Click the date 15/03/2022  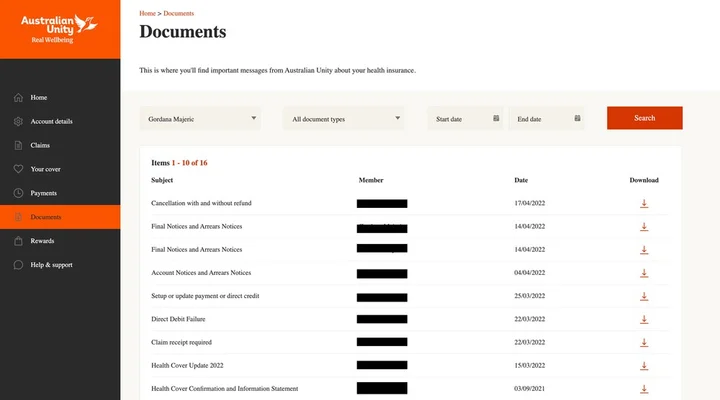click(529, 366)
